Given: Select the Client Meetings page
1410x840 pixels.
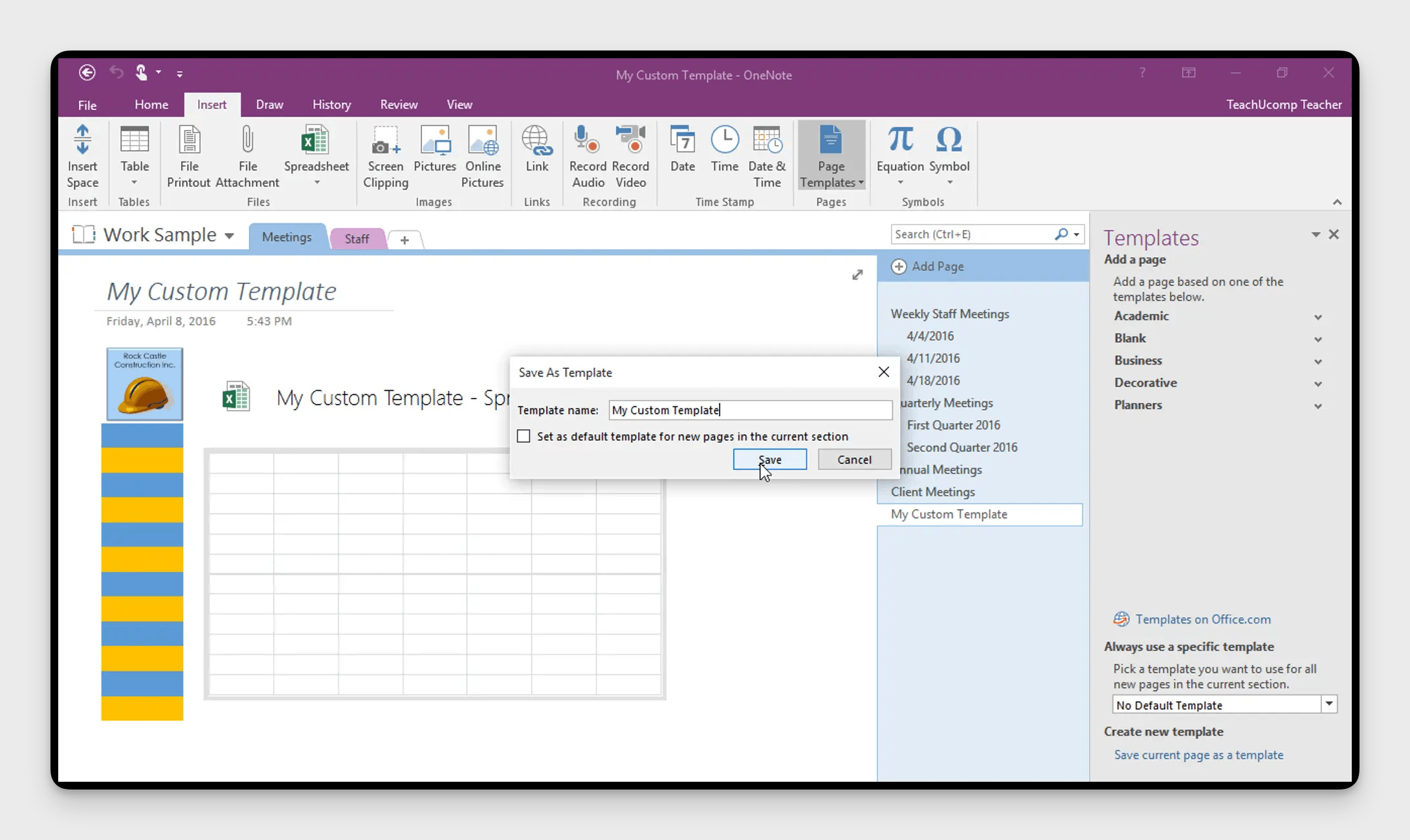Looking at the screenshot, I should click(x=932, y=492).
